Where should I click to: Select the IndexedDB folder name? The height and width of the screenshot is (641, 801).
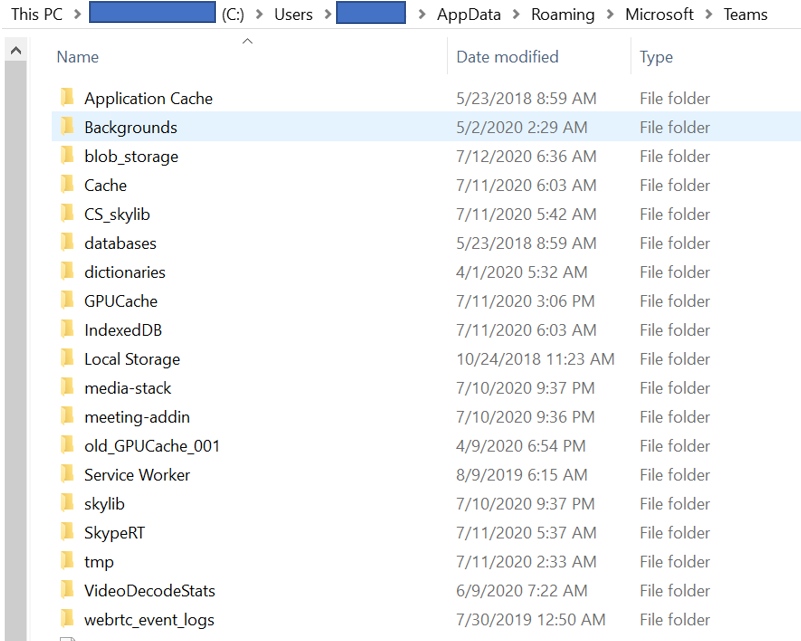click(x=123, y=330)
